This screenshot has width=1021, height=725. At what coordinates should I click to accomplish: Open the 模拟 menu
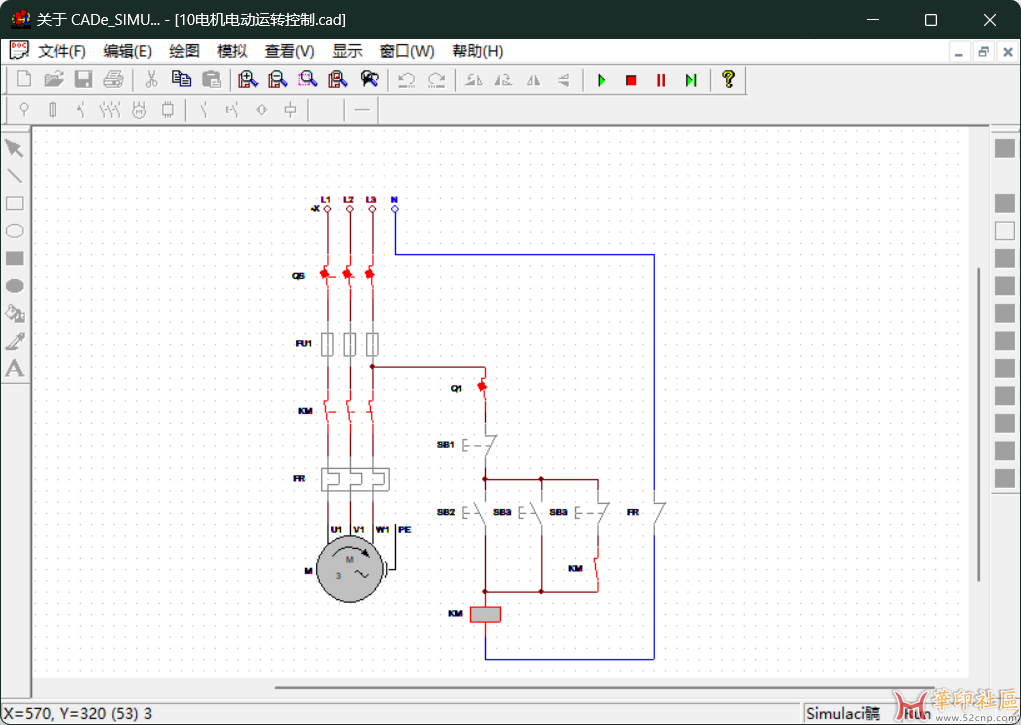coord(232,51)
